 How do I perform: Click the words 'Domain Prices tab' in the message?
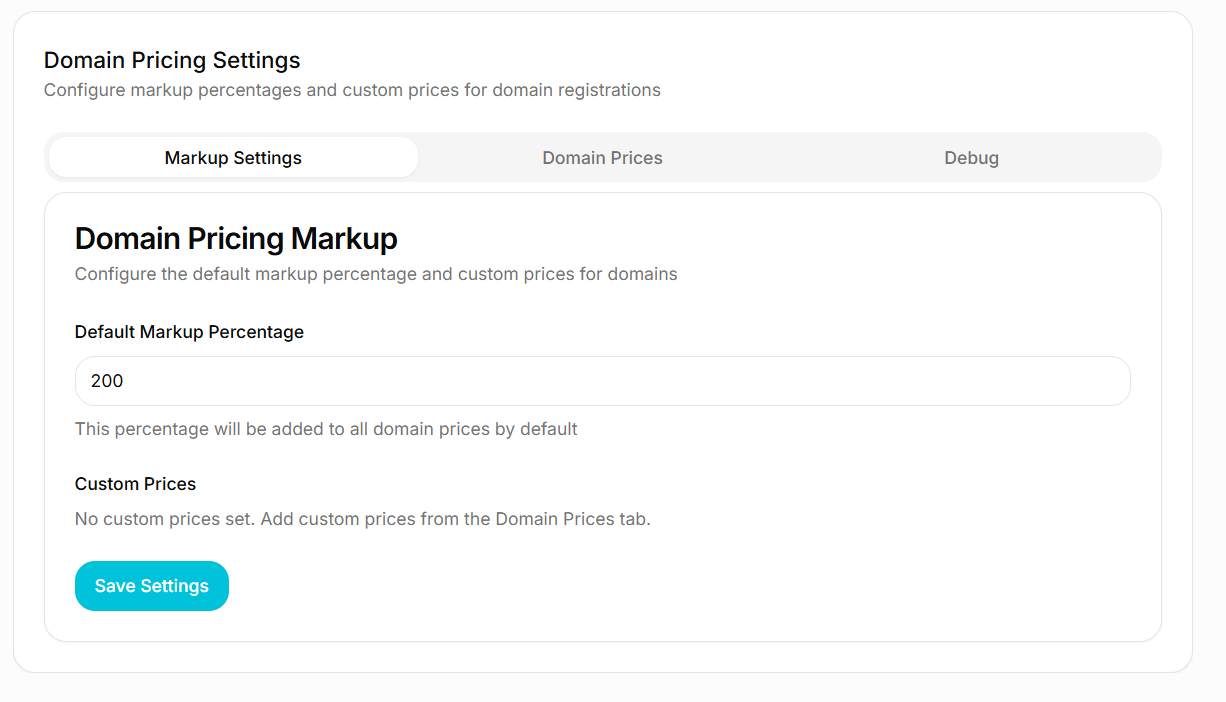pyautogui.click(x=571, y=519)
